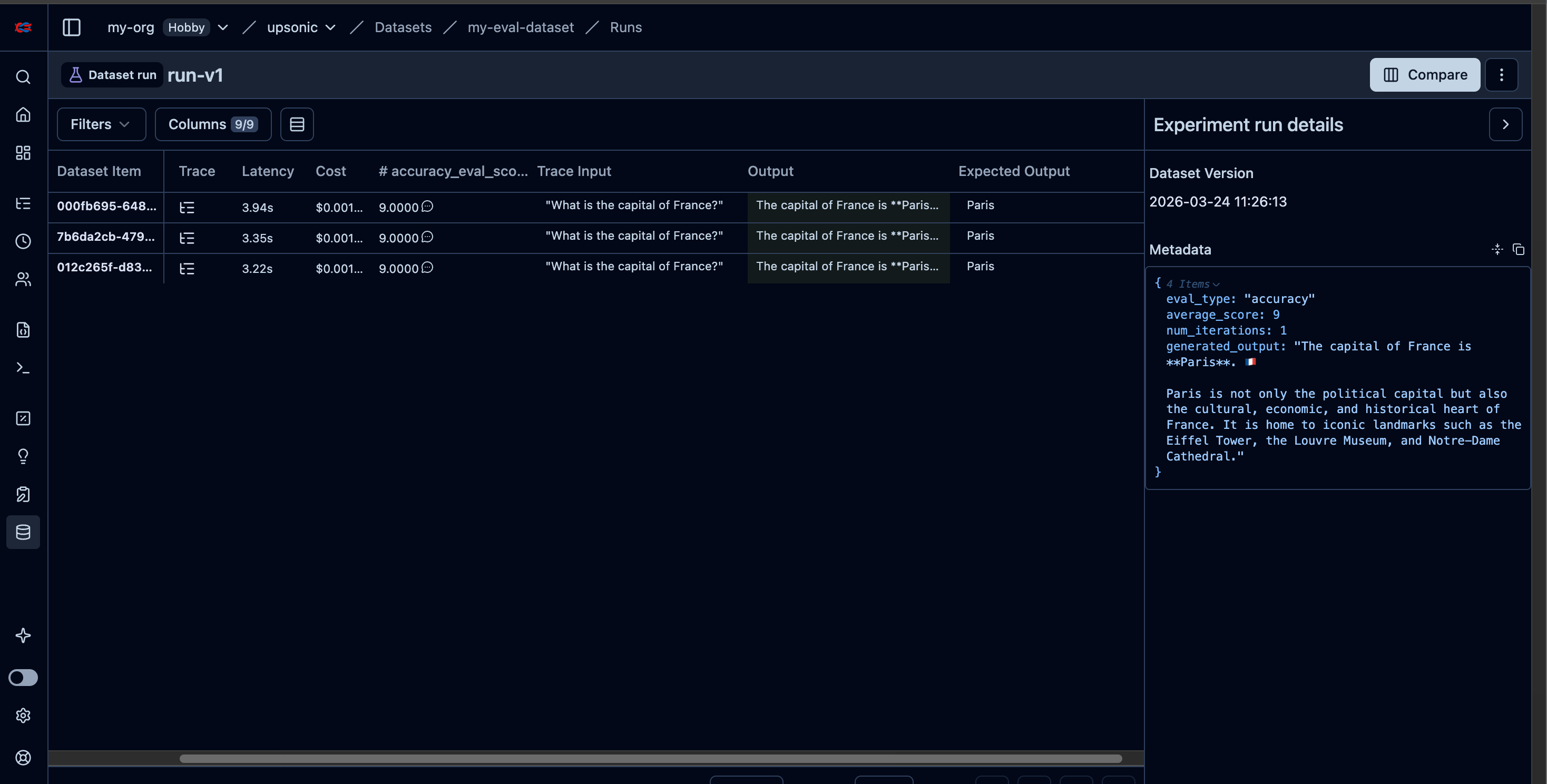The image size is (1547, 784).
Task: View score comment for row 012c265f-d83
Action: pyautogui.click(x=427, y=267)
